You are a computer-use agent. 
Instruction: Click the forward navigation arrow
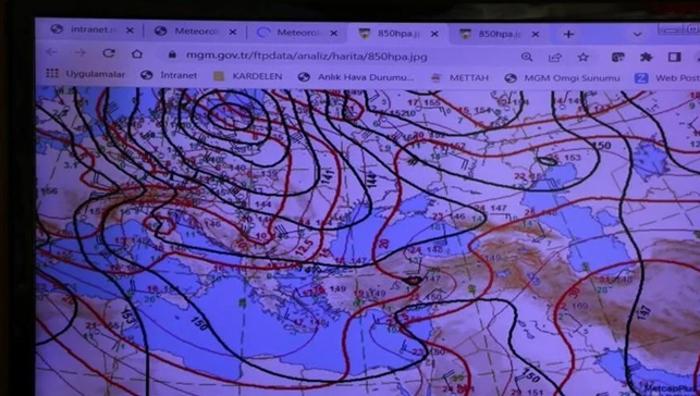(x=80, y=53)
